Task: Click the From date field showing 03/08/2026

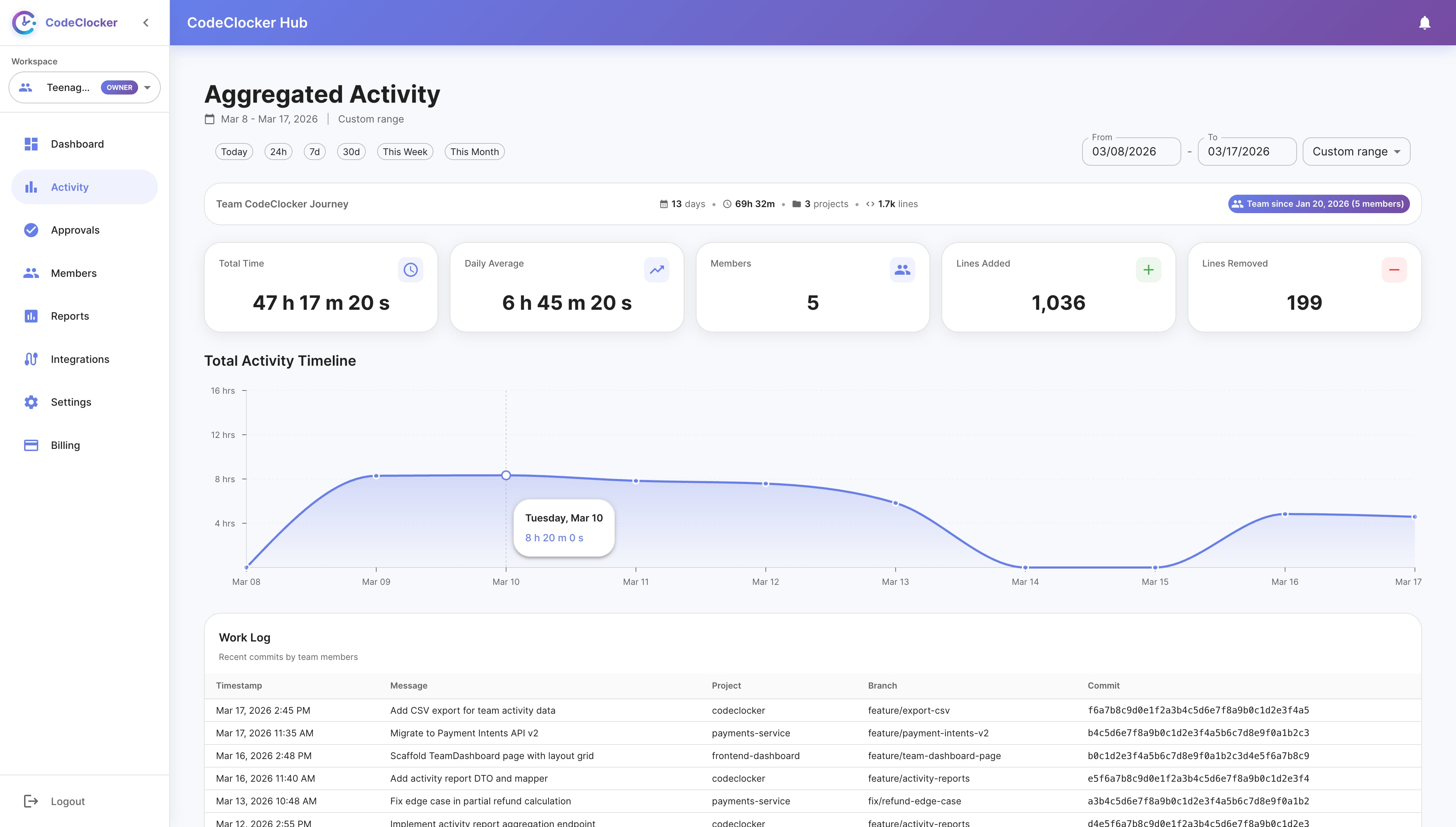Action: point(1131,151)
